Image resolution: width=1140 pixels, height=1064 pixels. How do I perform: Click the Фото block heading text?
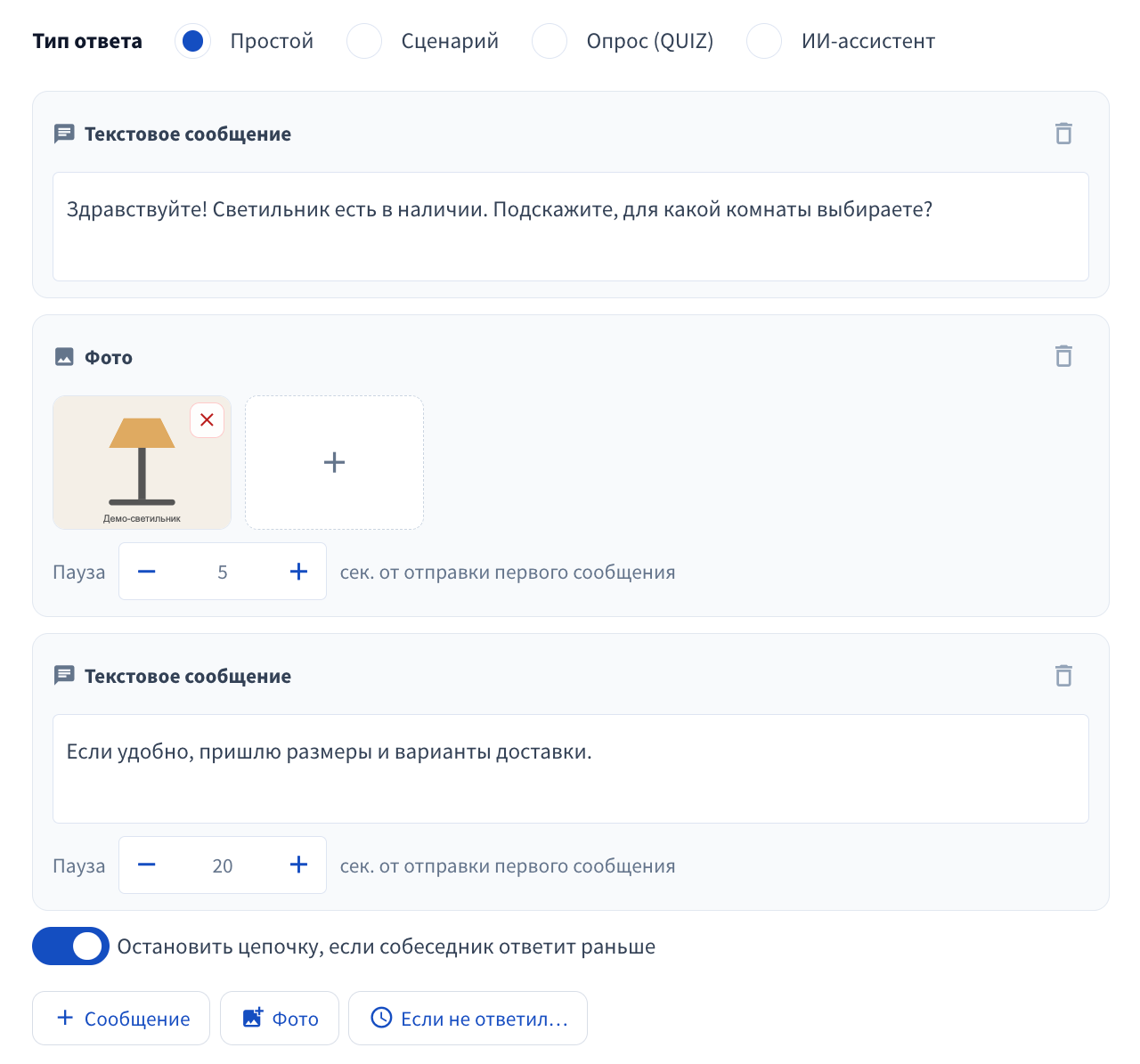pyautogui.click(x=109, y=357)
